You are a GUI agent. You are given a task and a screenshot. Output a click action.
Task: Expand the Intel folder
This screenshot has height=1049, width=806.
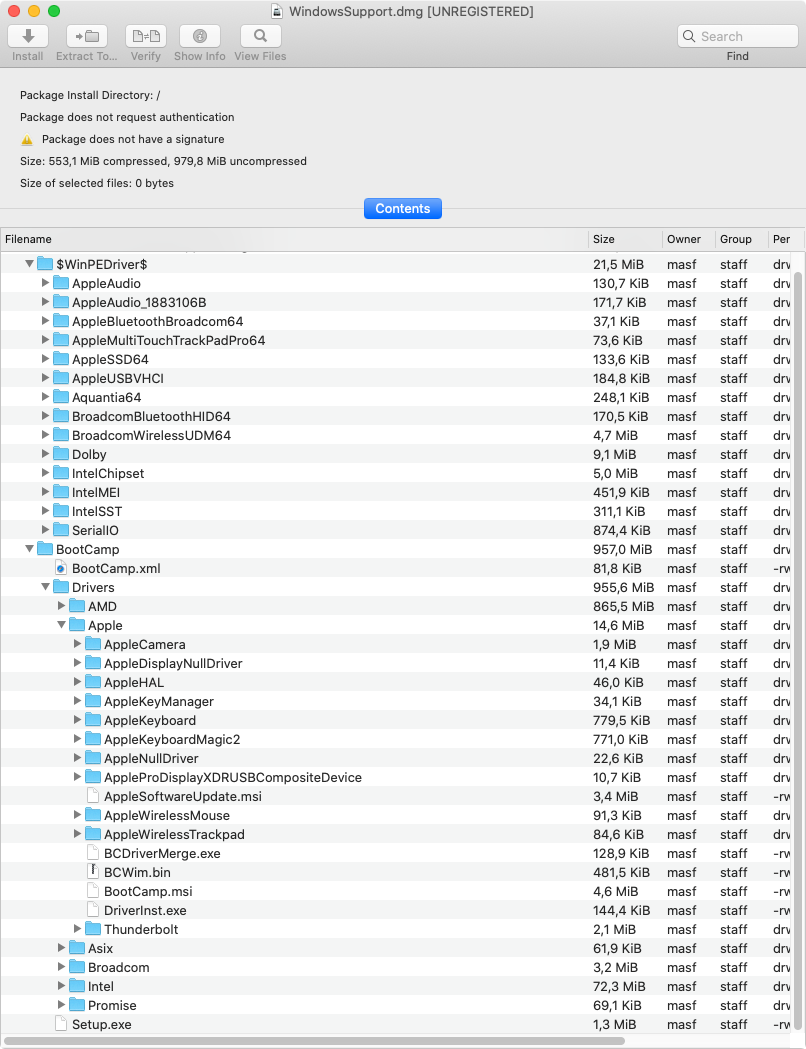62,986
